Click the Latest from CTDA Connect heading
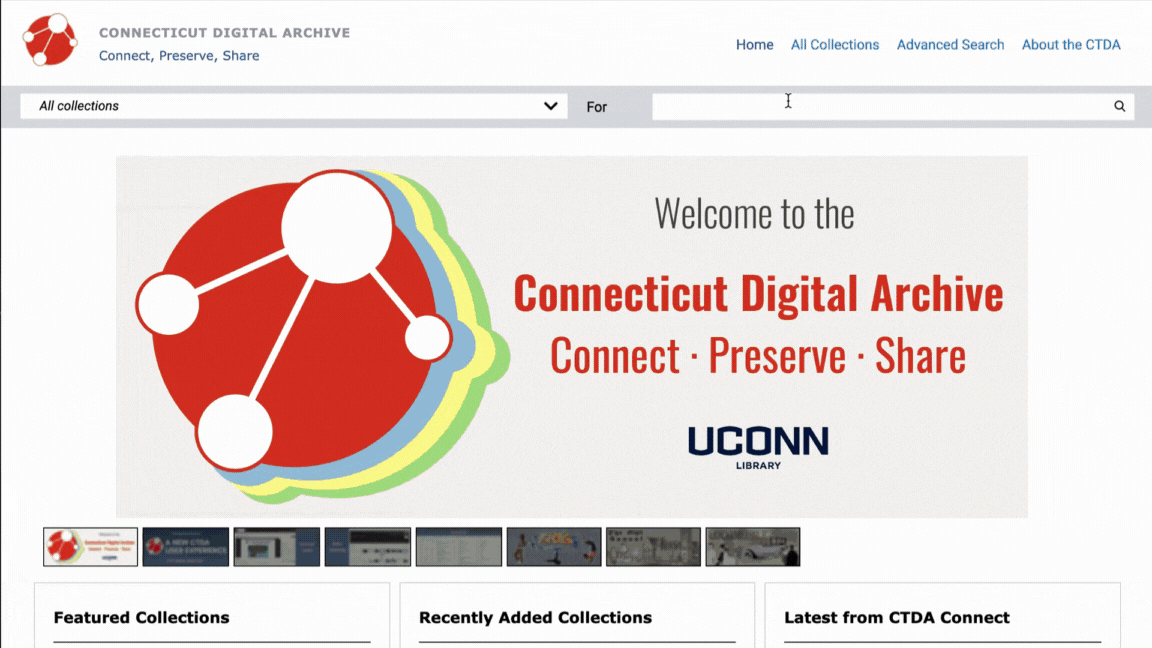Viewport: 1152px width, 648px height. click(897, 618)
